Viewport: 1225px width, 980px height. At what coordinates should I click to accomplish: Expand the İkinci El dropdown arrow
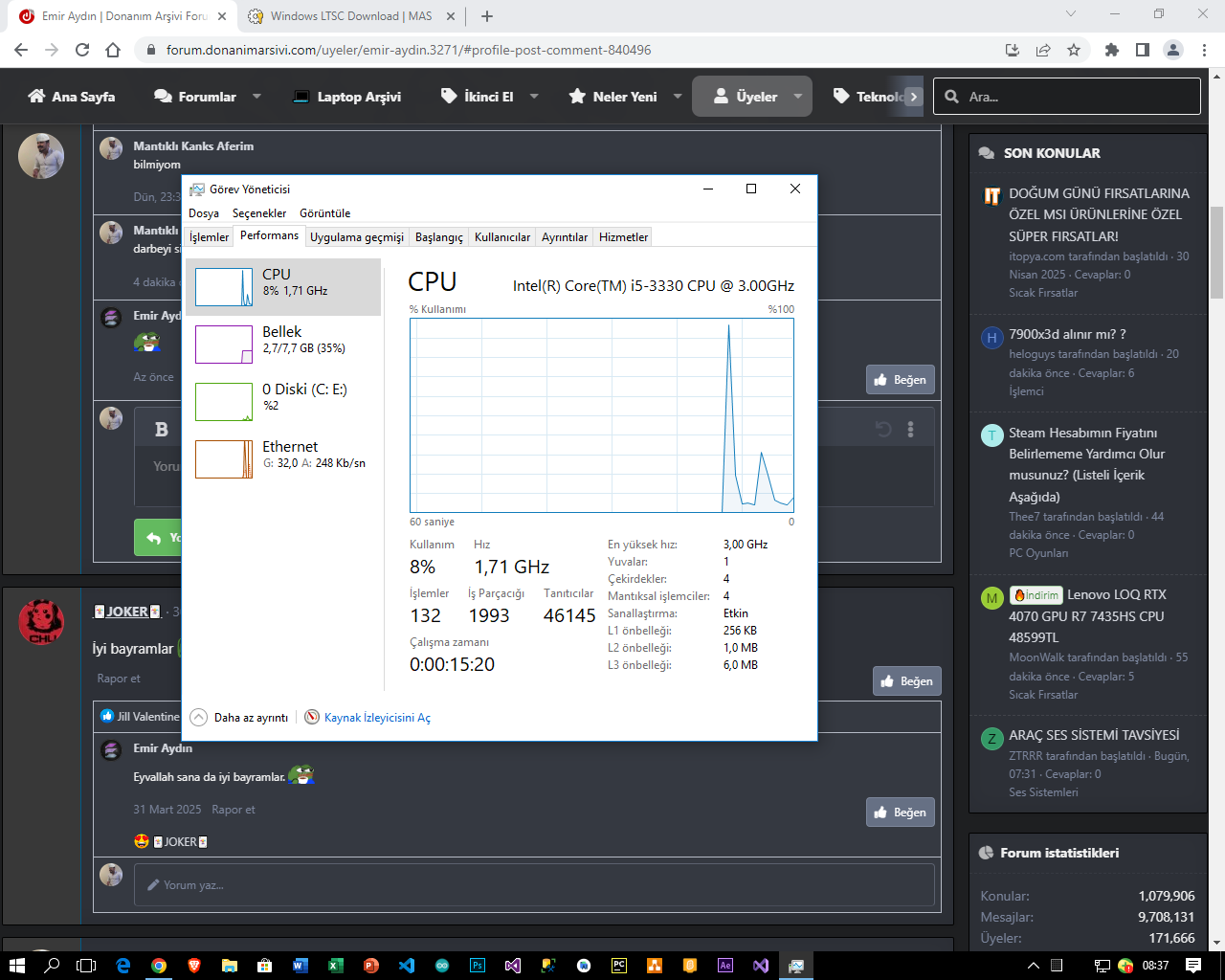[534, 97]
